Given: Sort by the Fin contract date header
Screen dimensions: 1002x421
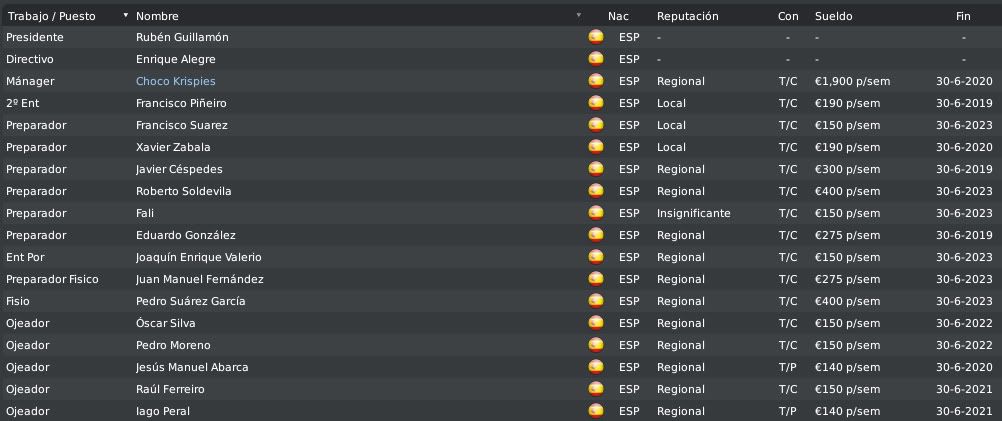Looking at the screenshot, I should pos(963,16).
